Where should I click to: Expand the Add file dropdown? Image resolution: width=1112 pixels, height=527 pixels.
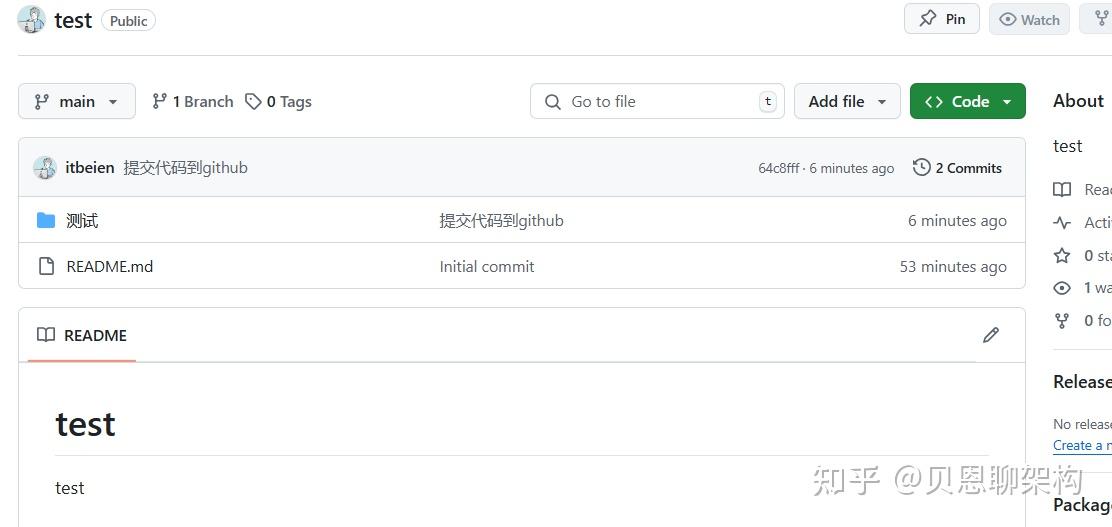click(847, 101)
